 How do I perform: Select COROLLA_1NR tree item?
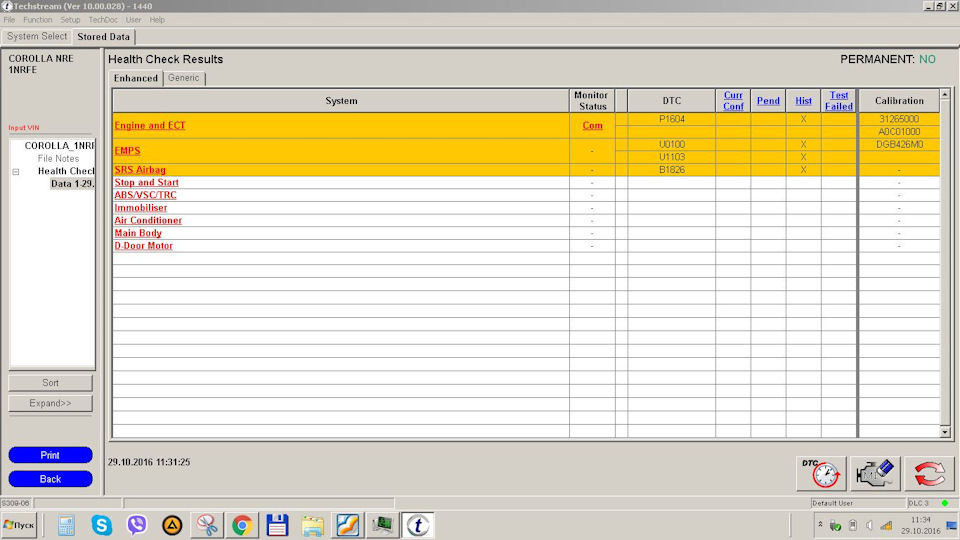click(59, 146)
